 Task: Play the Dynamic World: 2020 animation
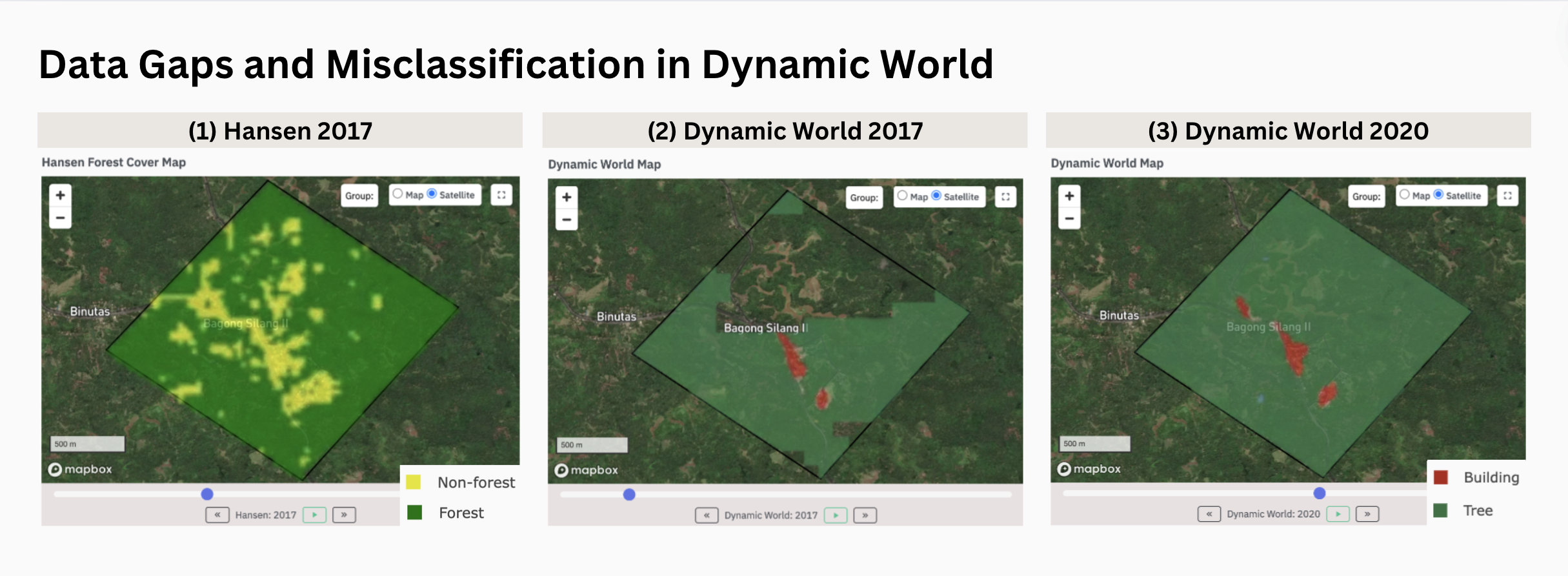coord(1338,514)
